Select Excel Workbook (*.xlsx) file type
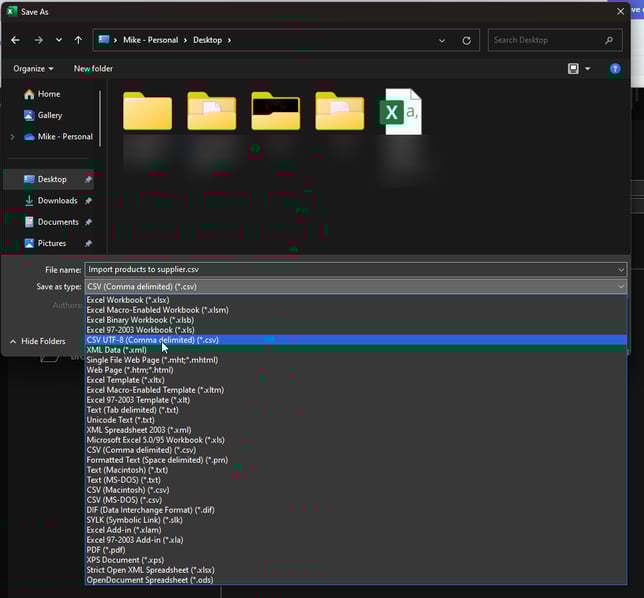 [128, 300]
